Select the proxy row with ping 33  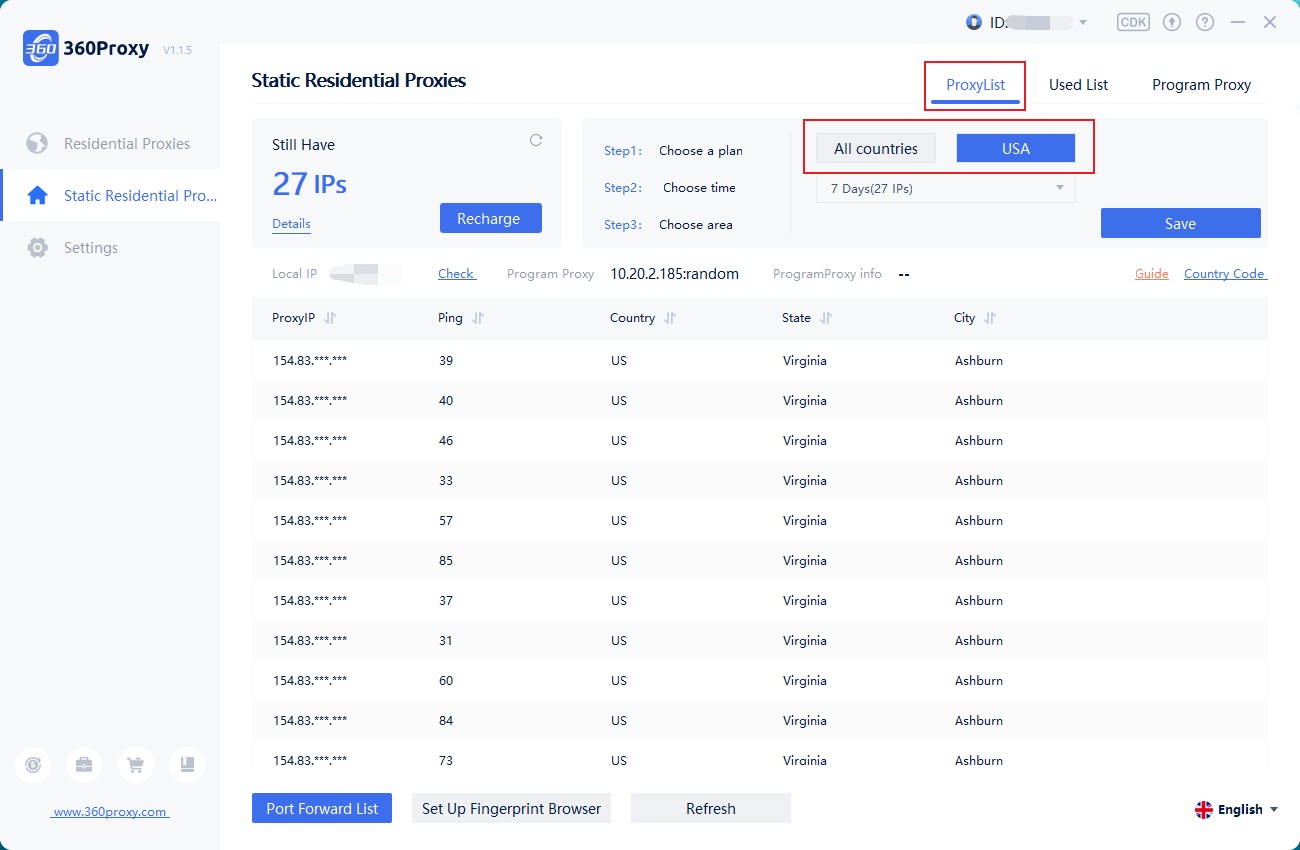[x=760, y=480]
